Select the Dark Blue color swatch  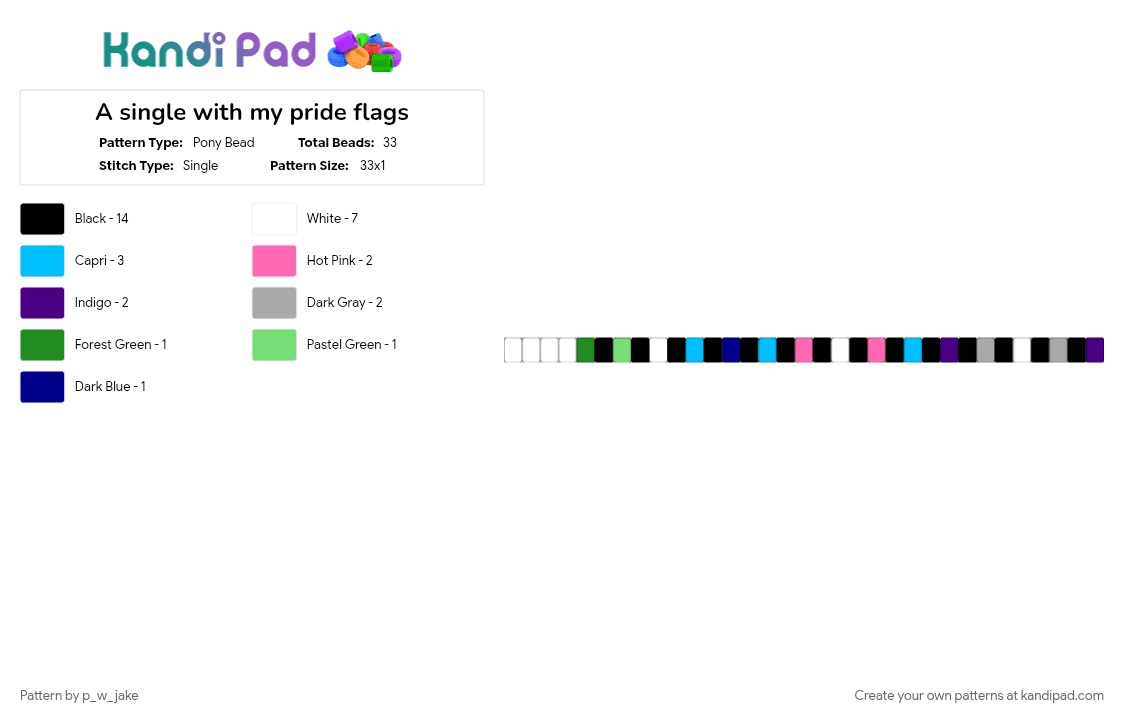pos(42,387)
